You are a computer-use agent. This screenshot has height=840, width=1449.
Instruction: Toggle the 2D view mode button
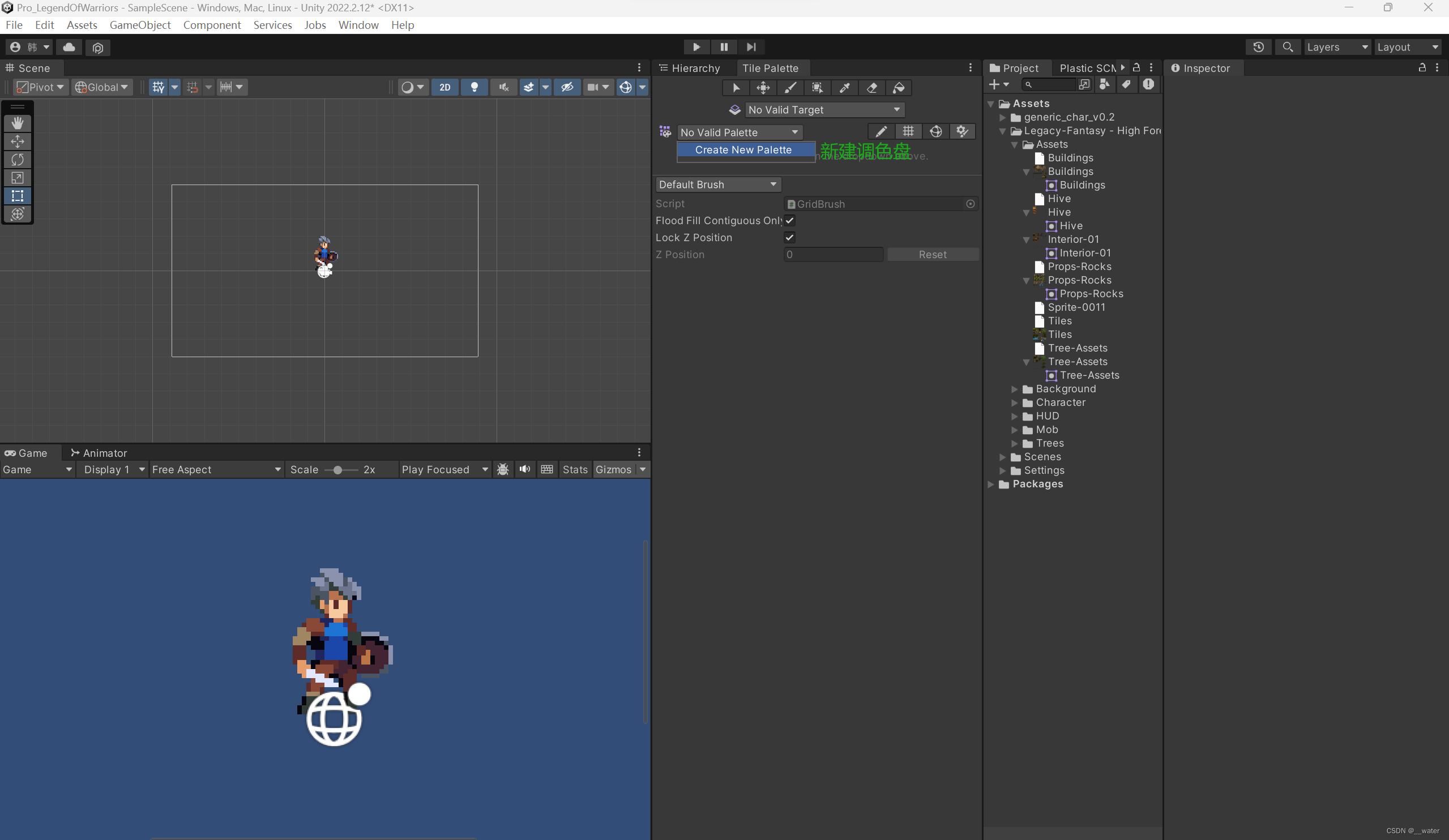click(x=444, y=87)
